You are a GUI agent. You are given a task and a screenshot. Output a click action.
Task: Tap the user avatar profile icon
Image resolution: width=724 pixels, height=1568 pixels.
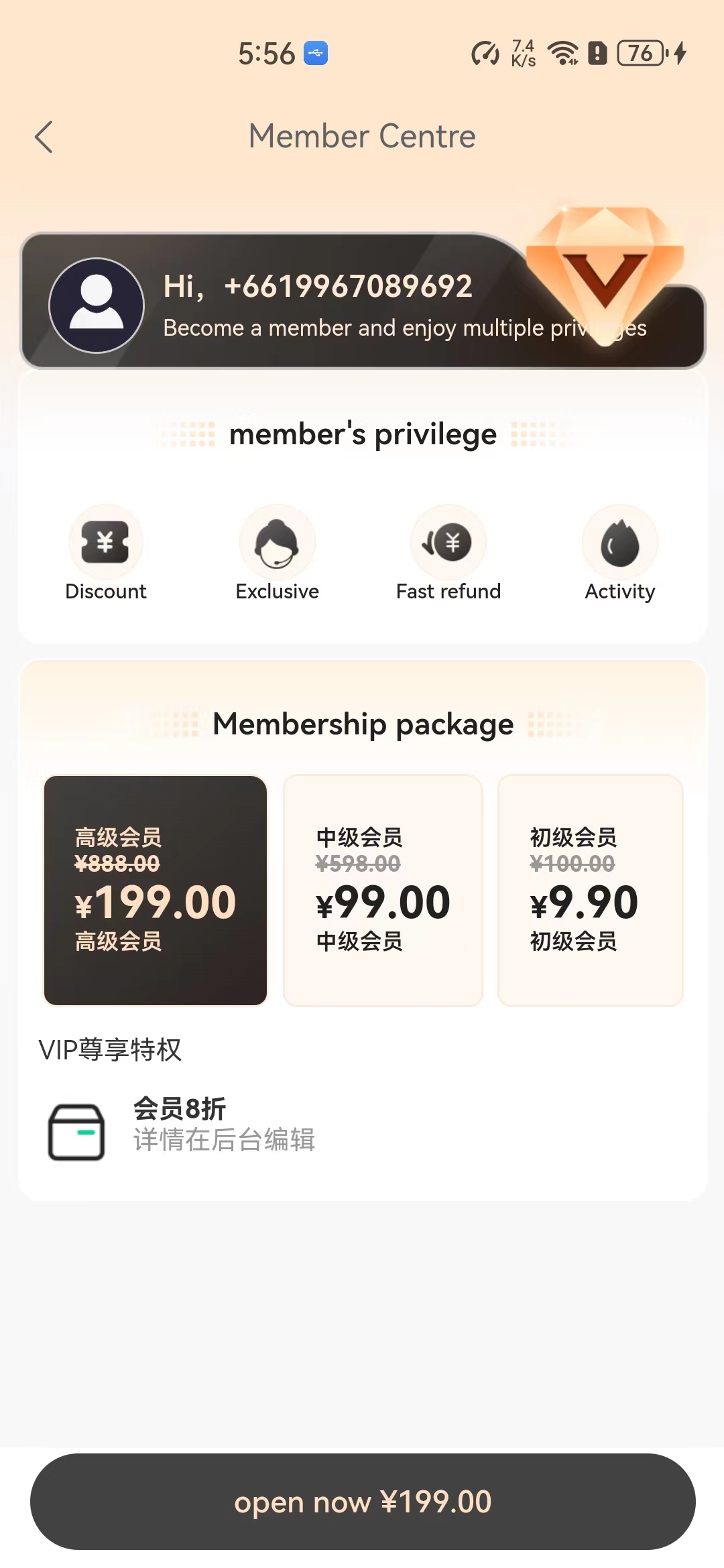(x=97, y=306)
